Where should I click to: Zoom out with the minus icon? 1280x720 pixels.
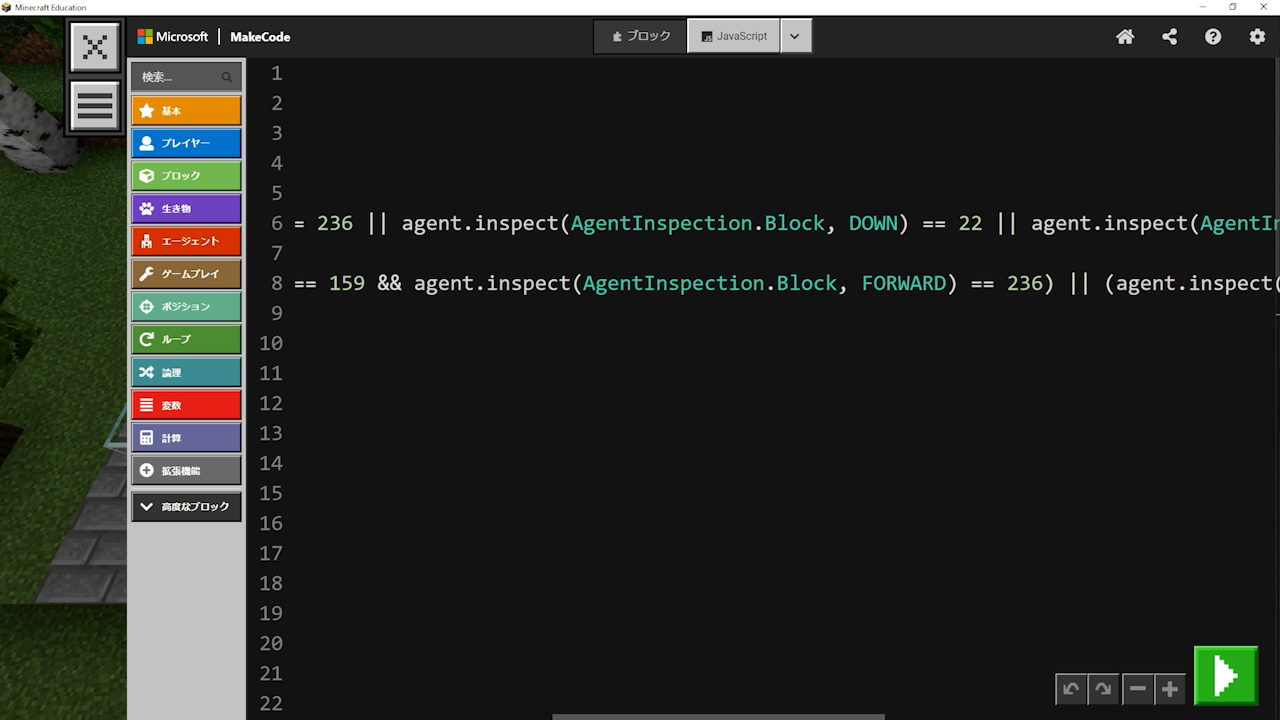click(x=1138, y=689)
